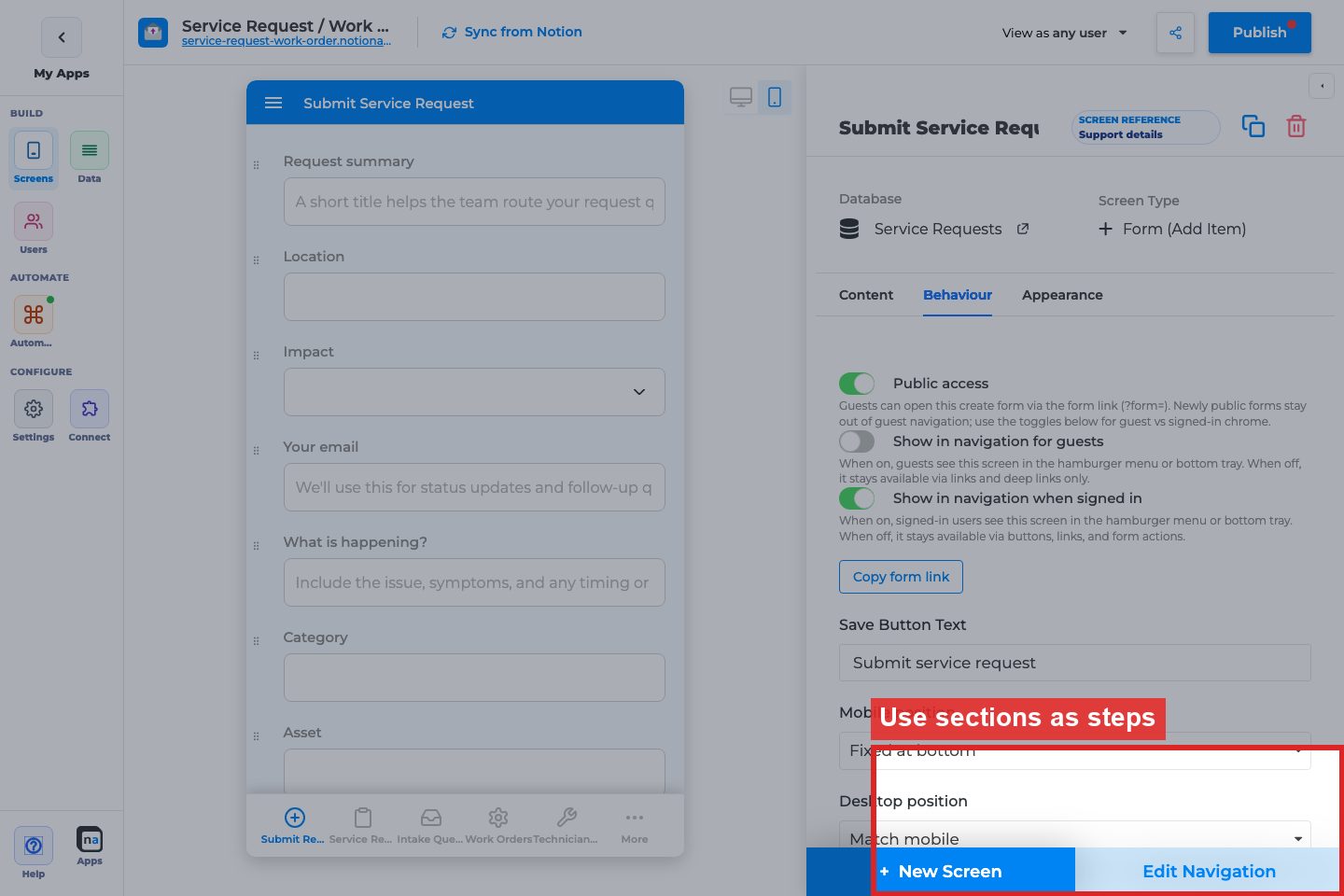This screenshot has width=1344, height=896.
Task: Switch preview to desktop view
Action: pos(741,97)
